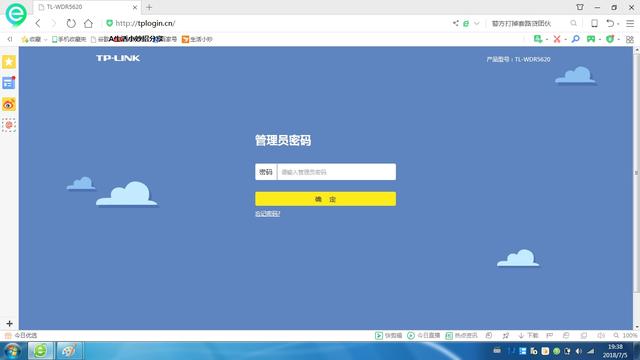
Task: Click the green screenshot extension icon
Action: click(538, 39)
